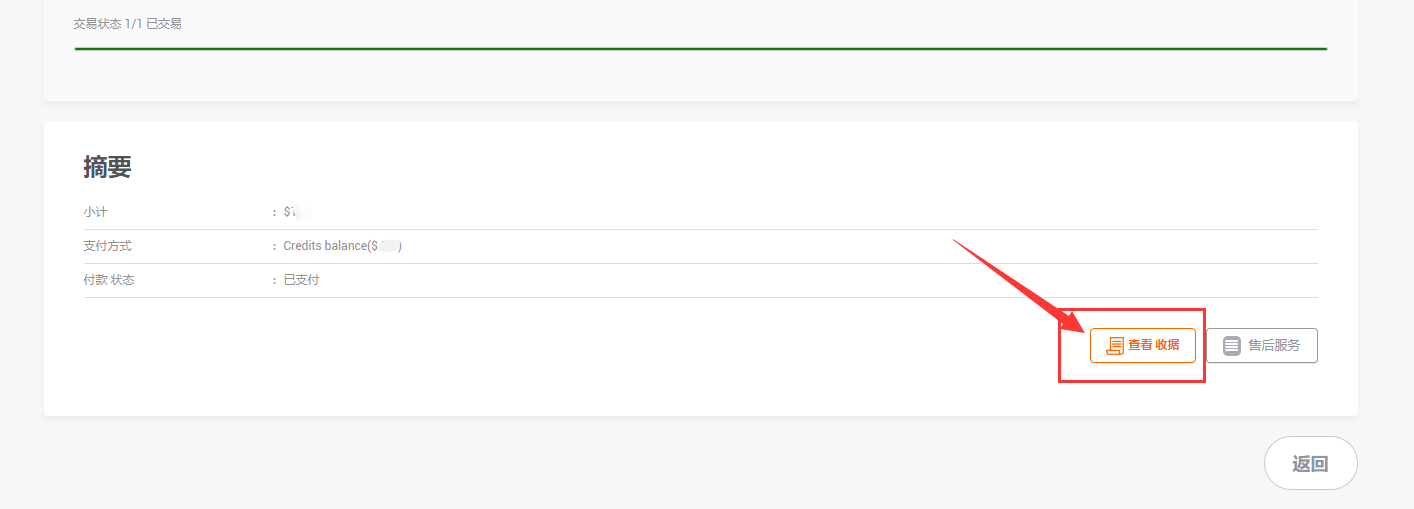Click the gray list icon in 售后服务
Image resolution: width=1414 pixels, height=509 pixels.
(1232, 346)
